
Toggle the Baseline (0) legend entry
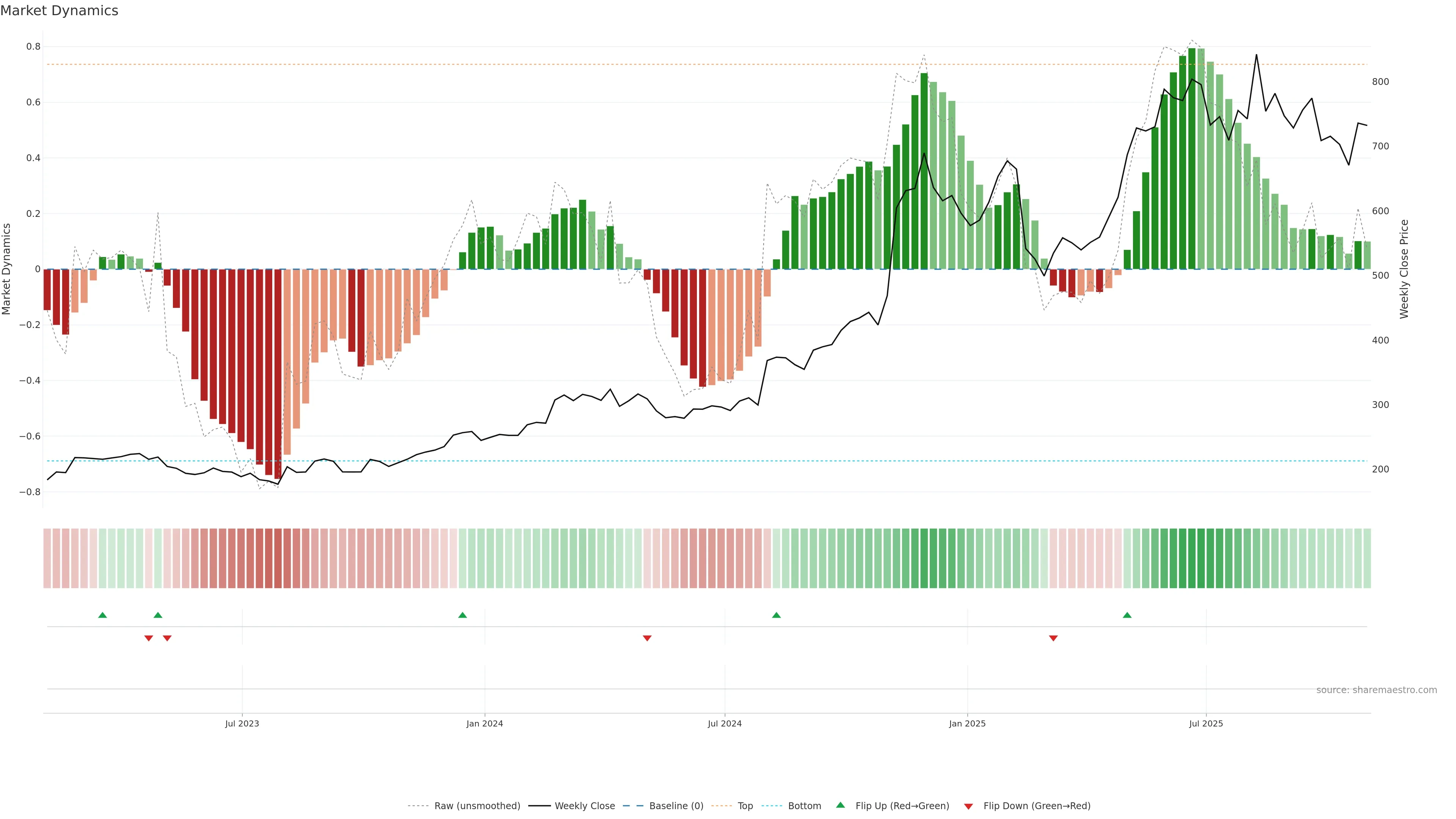click(676, 806)
